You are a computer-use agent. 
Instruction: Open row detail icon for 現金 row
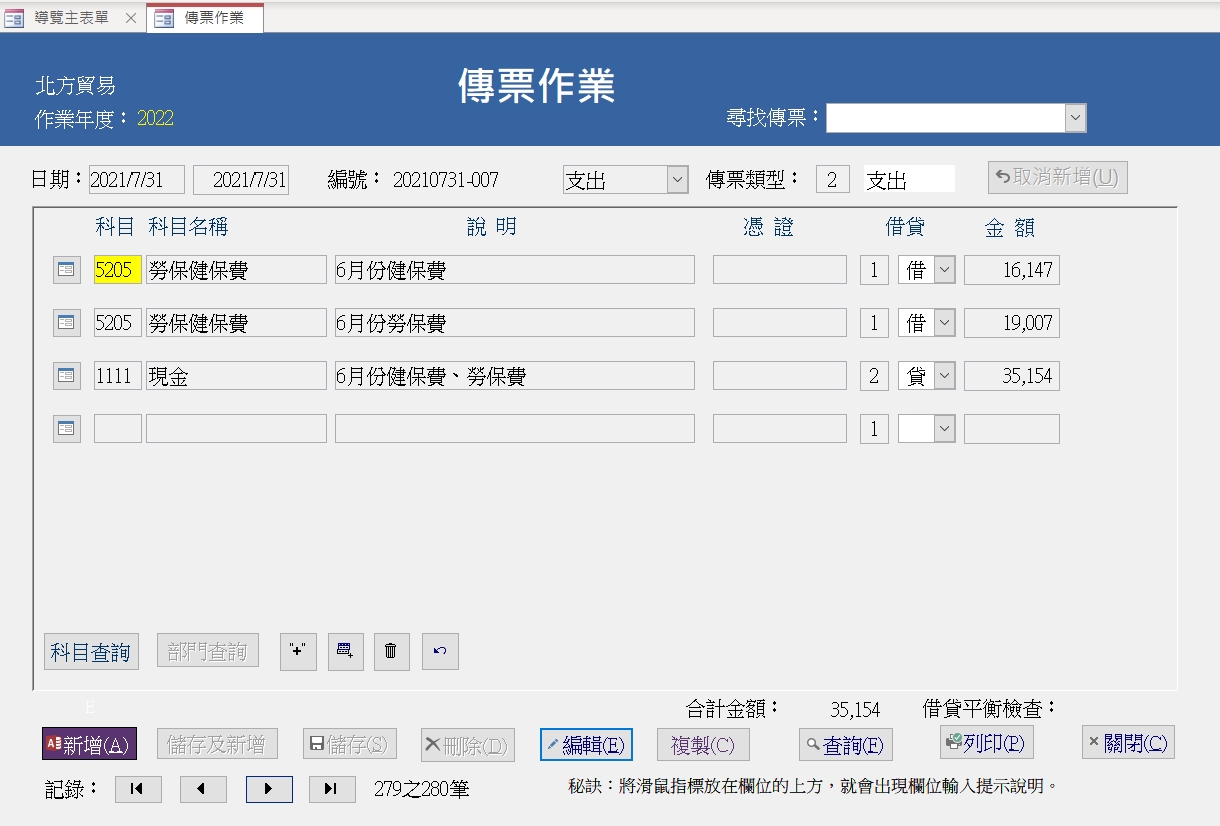click(x=66, y=376)
